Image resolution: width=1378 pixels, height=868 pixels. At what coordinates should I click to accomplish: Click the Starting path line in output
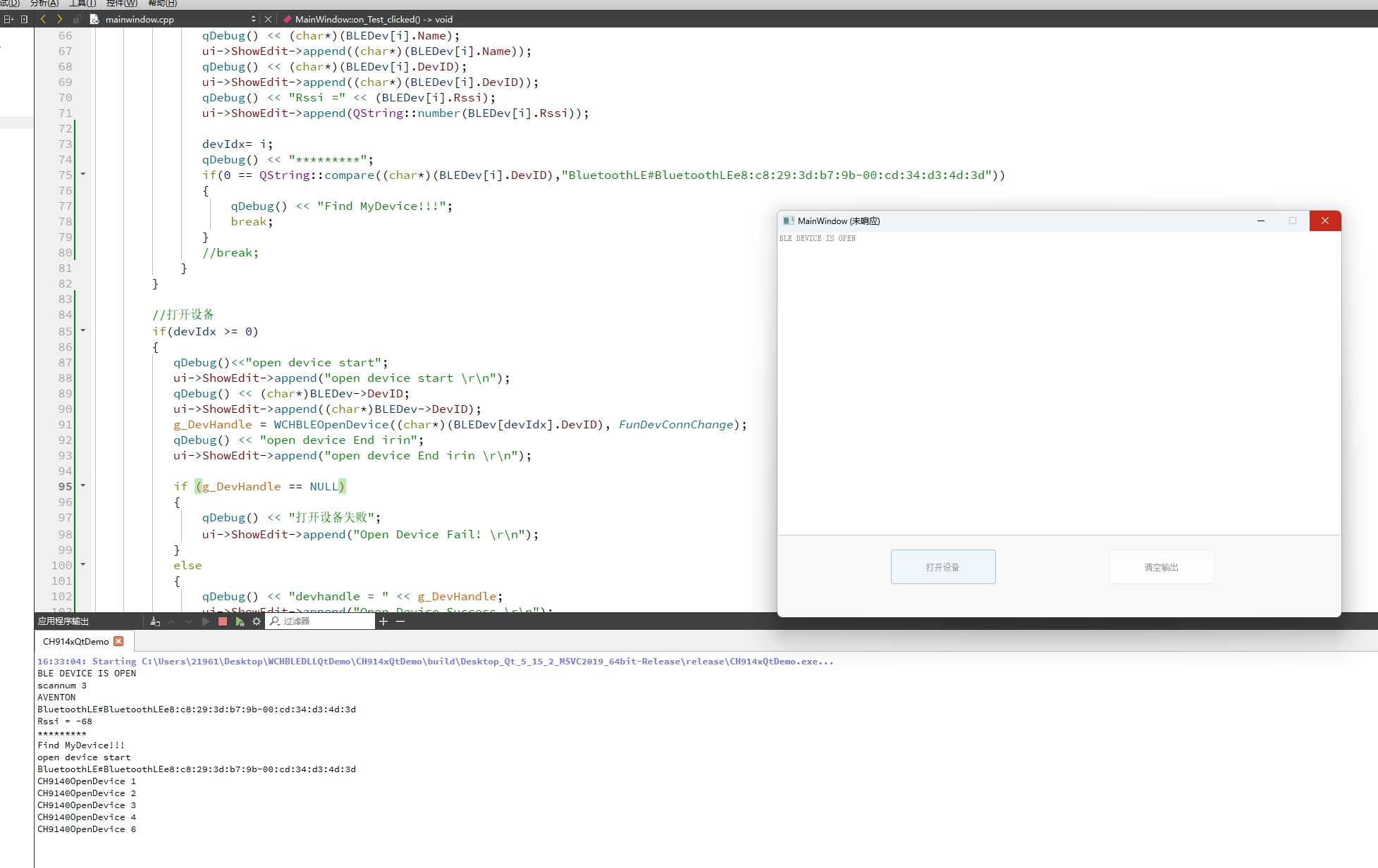click(x=435, y=662)
